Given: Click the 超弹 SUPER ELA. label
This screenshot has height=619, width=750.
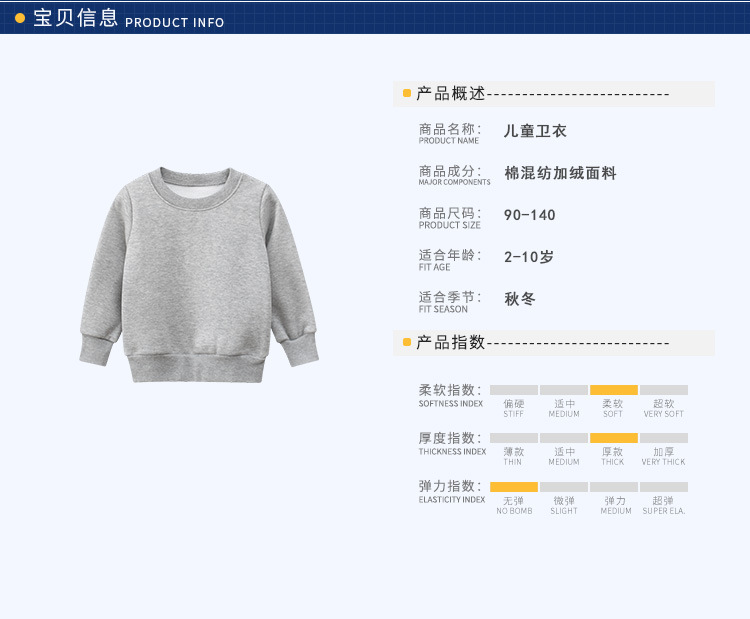Looking at the screenshot, I should [664, 505].
